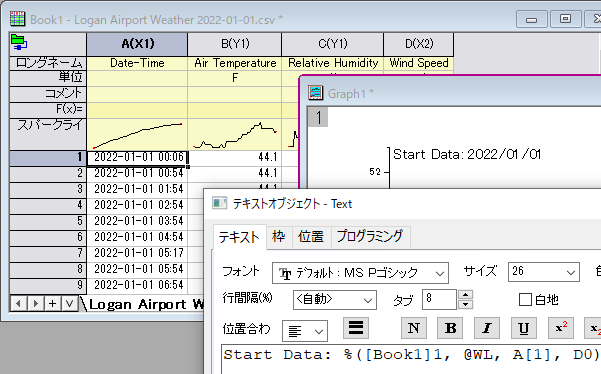Toggle Bold formatting button

point(450,328)
